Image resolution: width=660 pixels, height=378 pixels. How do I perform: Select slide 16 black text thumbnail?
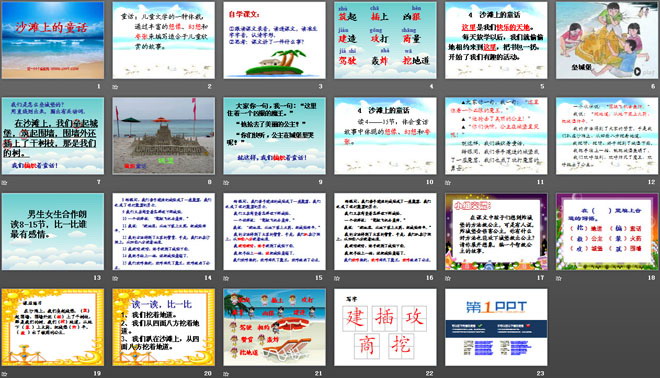coord(385,232)
